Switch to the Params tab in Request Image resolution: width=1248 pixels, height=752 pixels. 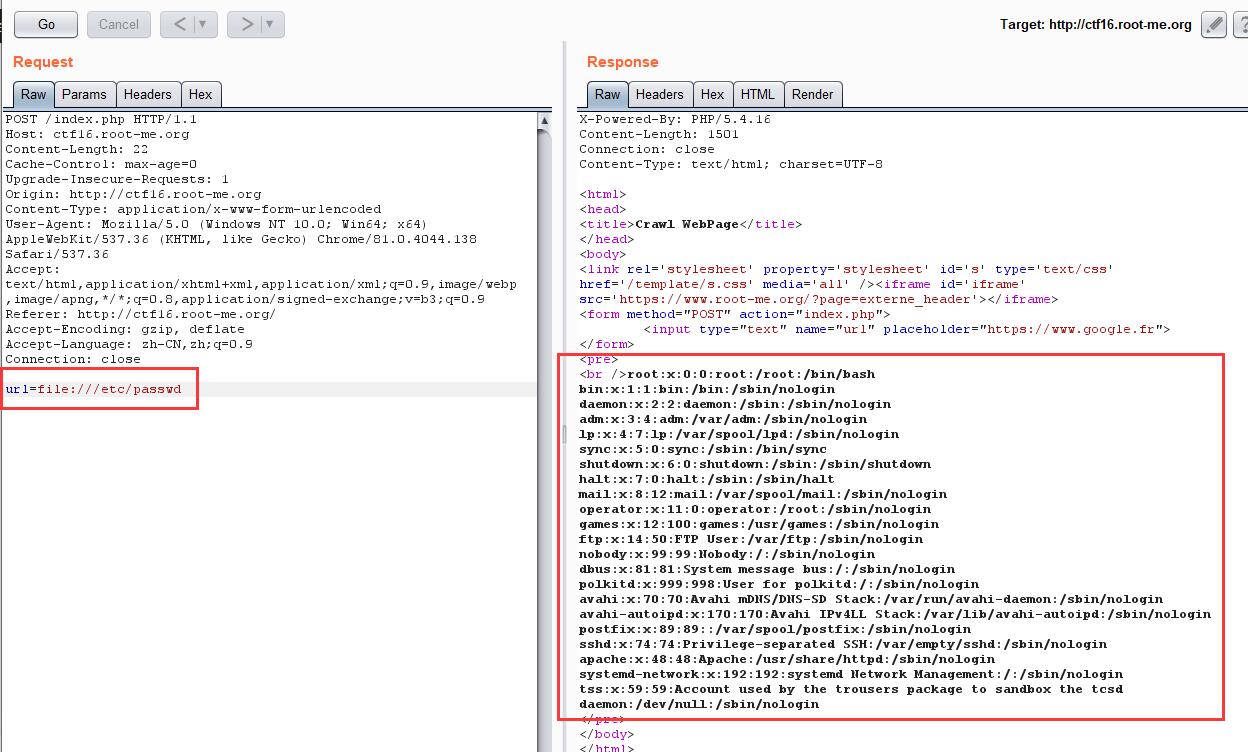(84, 94)
